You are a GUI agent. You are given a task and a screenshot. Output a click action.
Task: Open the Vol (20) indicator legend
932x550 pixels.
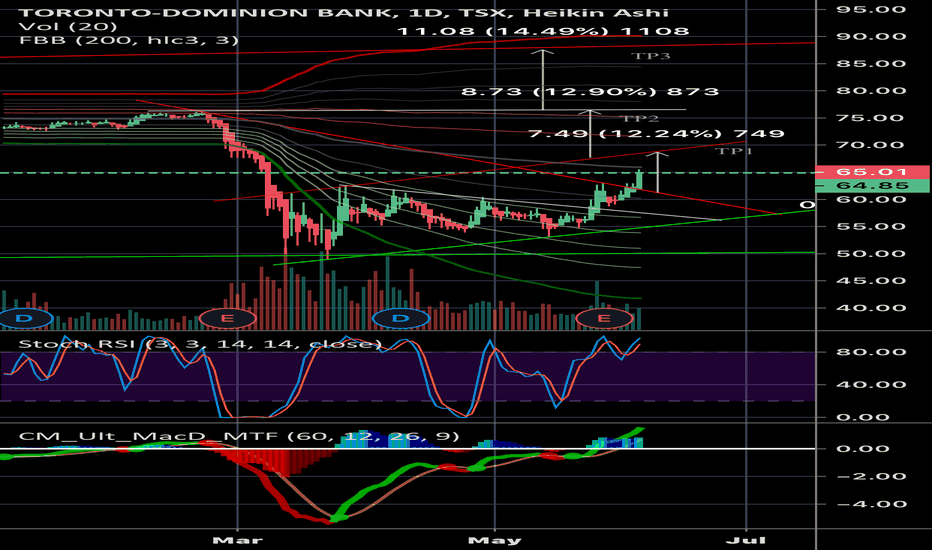tap(68, 27)
